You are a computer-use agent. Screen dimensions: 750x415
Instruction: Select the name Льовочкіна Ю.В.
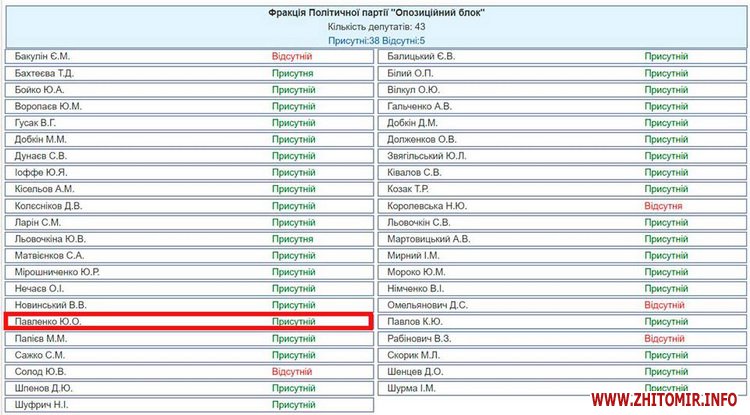click(51, 239)
